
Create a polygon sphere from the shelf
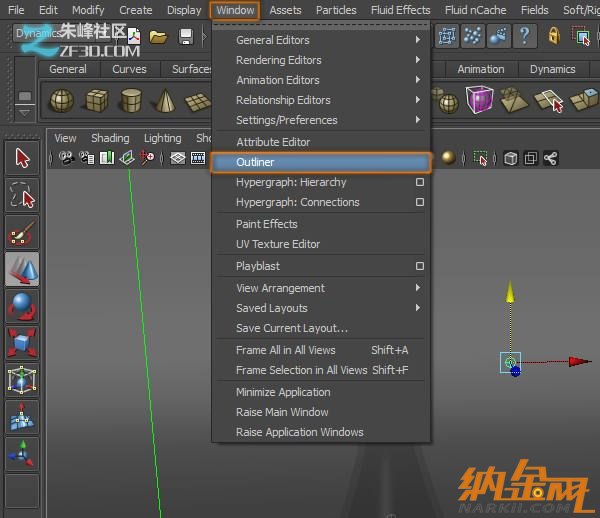click(x=62, y=101)
